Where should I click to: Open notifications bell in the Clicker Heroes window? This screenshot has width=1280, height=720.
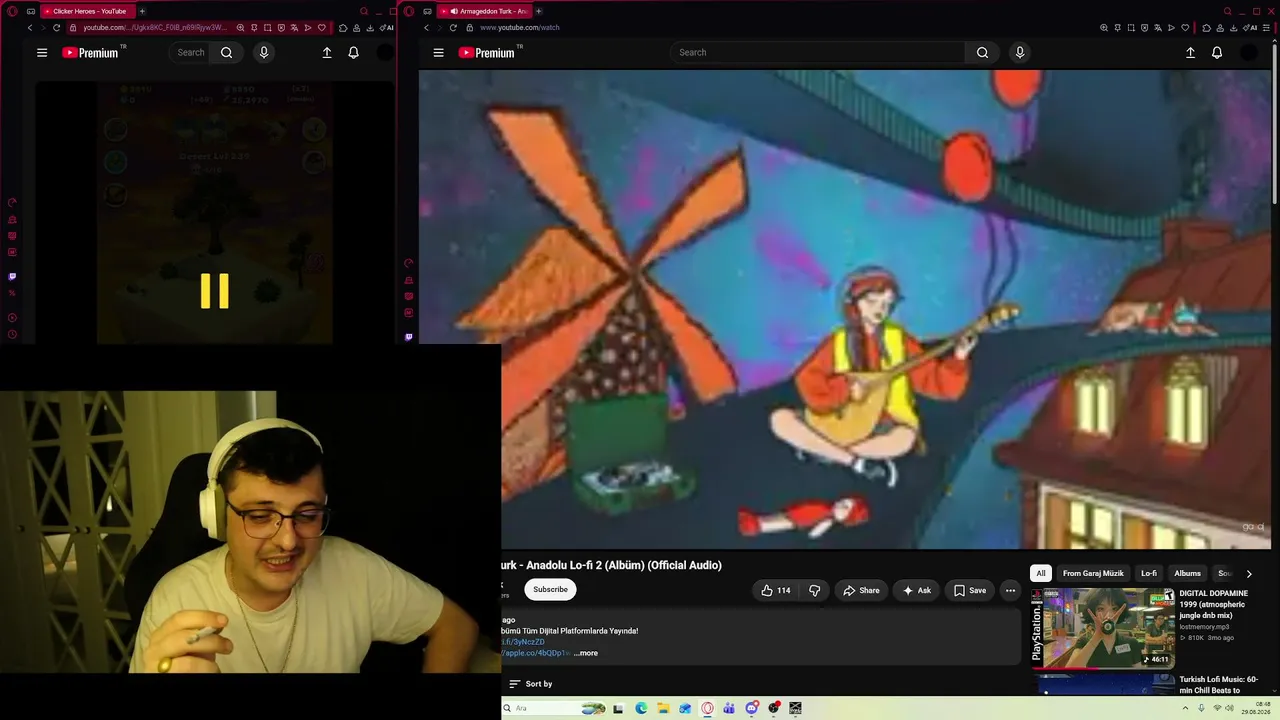pos(353,53)
